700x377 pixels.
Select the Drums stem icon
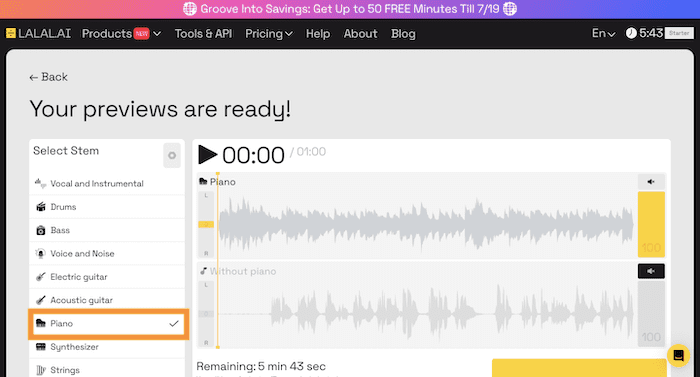(41, 207)
